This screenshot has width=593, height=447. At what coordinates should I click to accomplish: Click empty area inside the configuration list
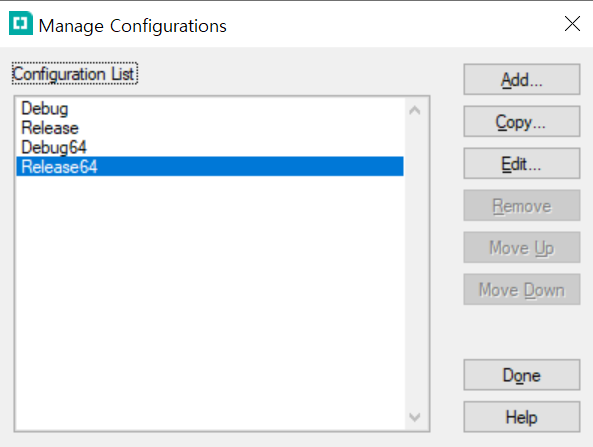210,303
